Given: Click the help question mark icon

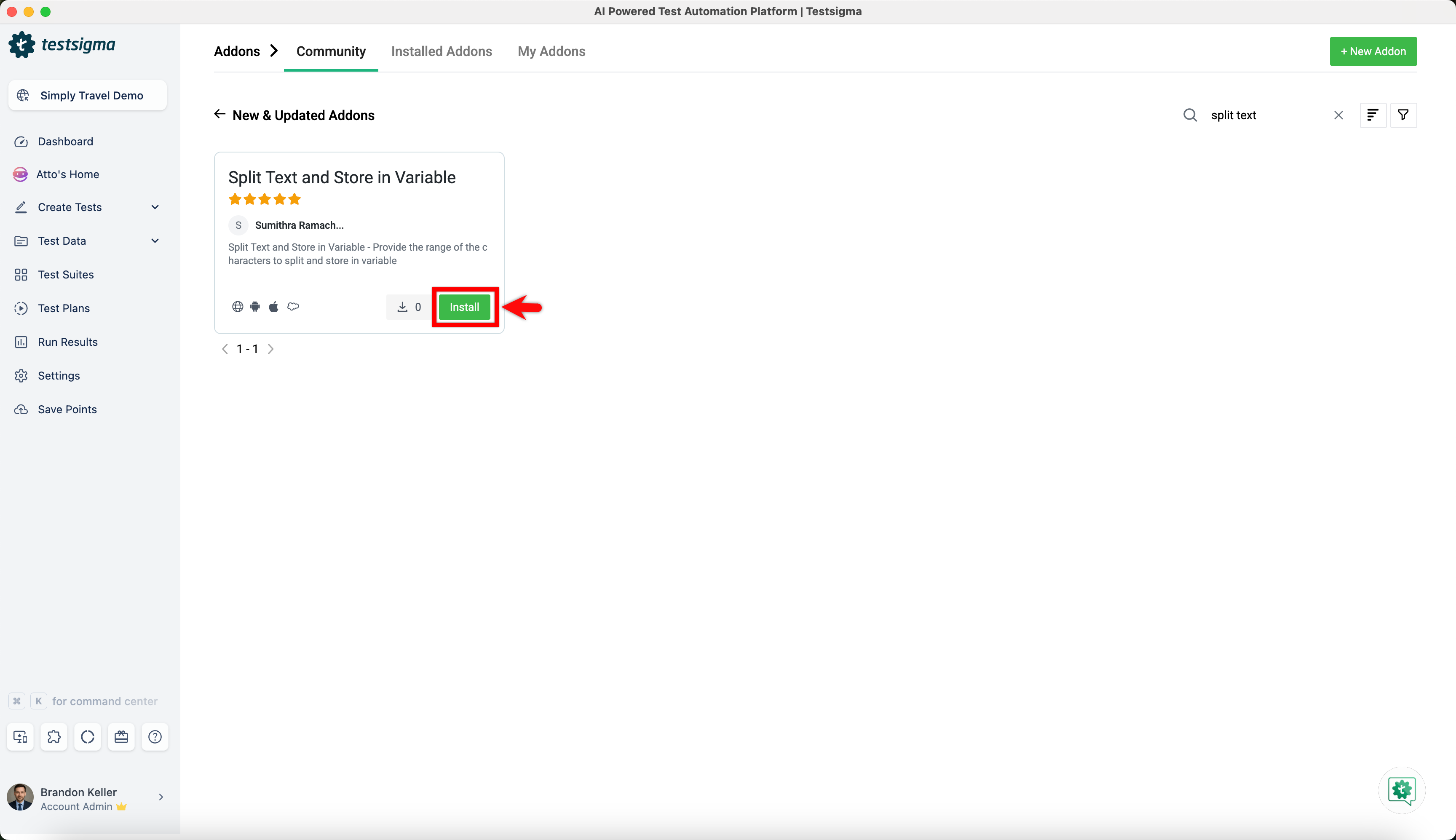Looking at the screenshot, I should click(x=155, y=737).
